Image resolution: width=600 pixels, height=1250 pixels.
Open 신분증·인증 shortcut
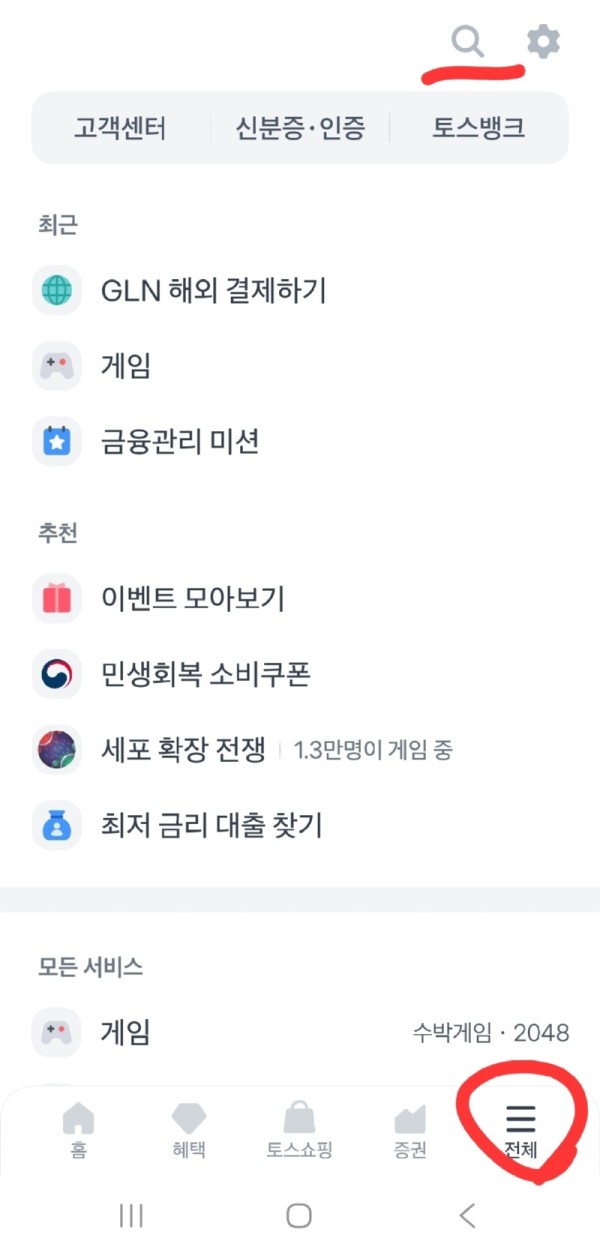click(300, 128)
